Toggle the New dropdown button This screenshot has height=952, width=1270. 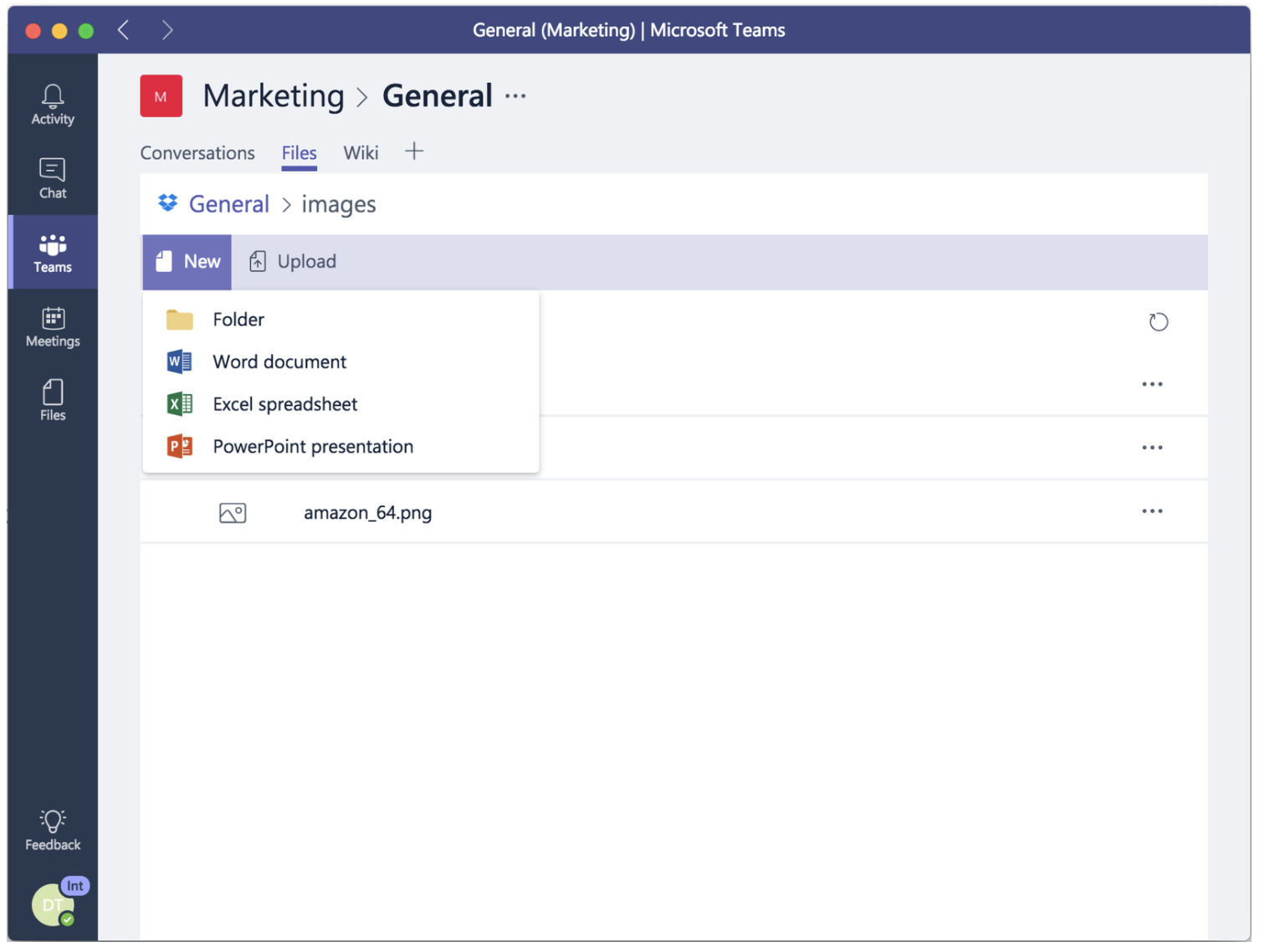187,262
